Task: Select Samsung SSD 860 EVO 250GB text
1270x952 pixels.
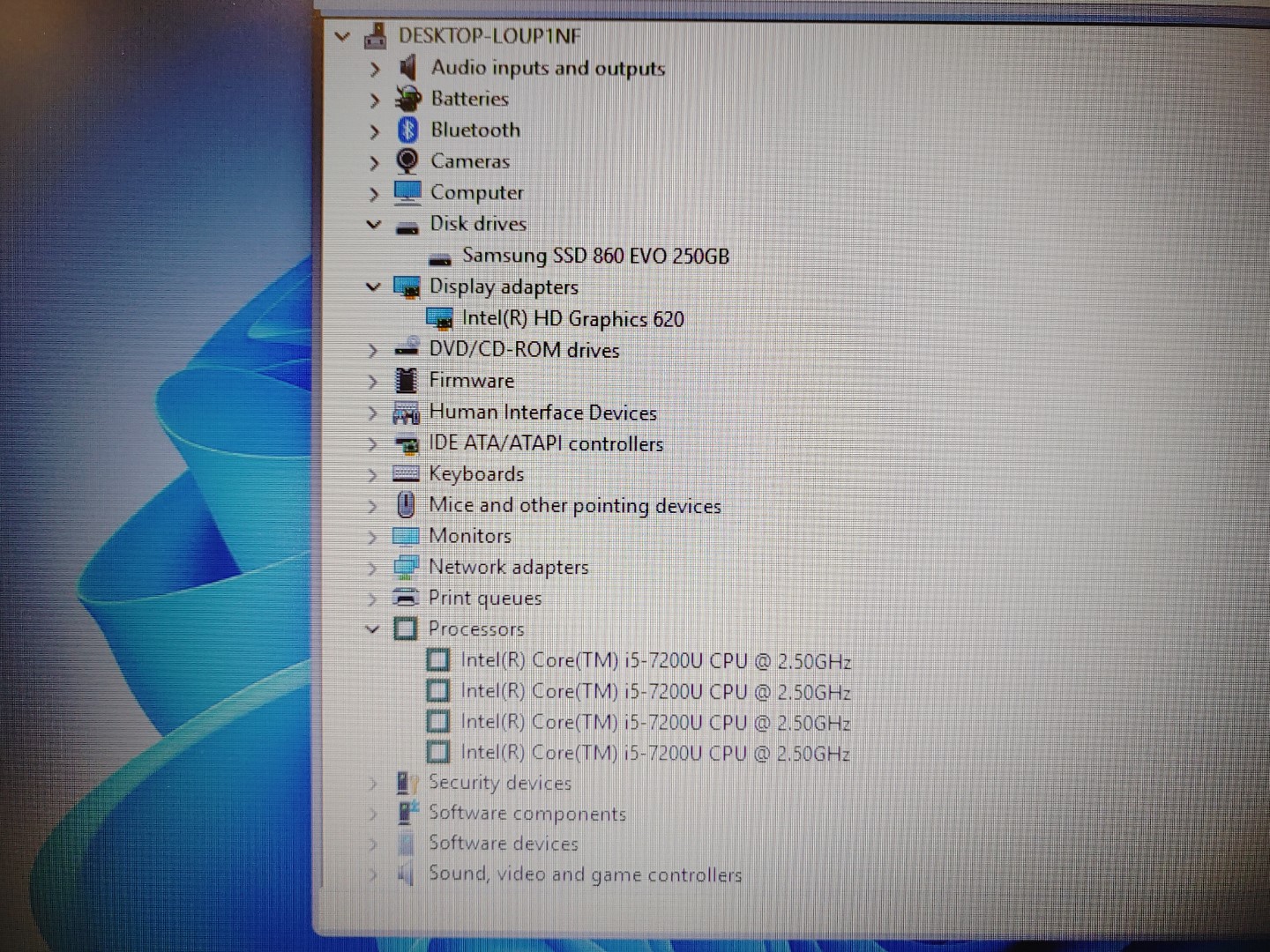Action: pos(596,256)
